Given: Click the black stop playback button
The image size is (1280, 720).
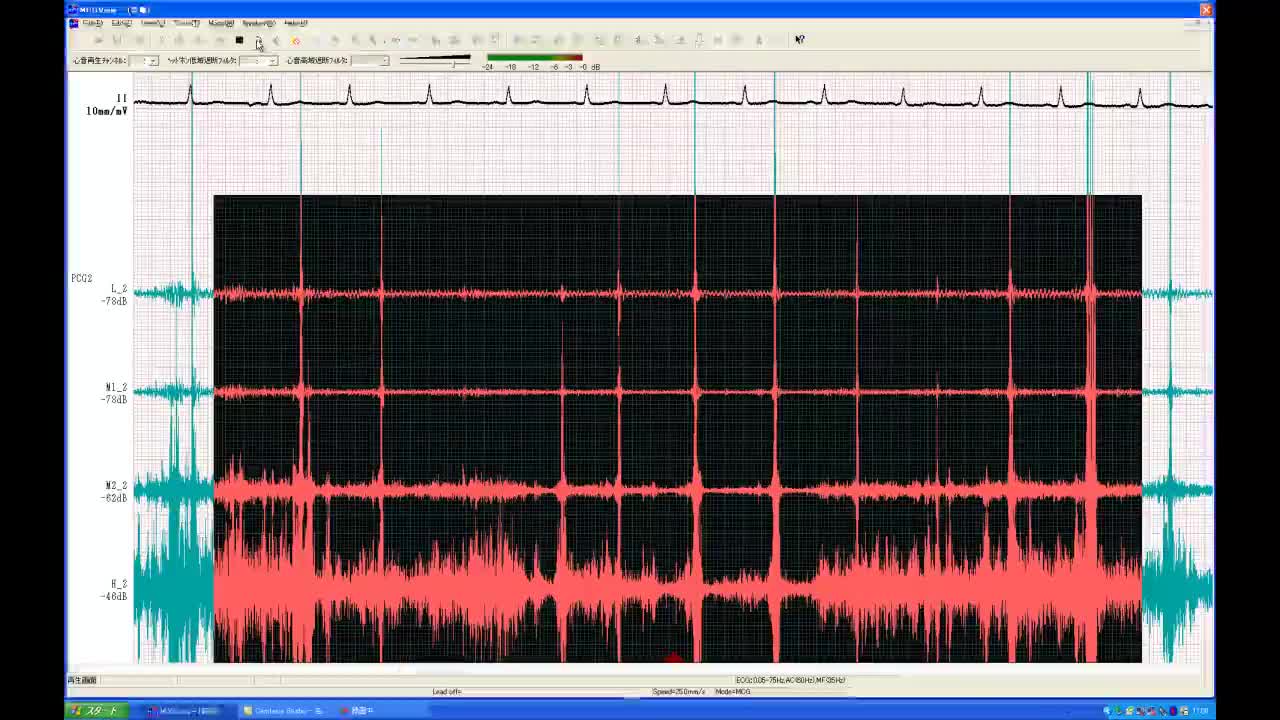Looking at the screenshot, I should (x=239, y=40).
